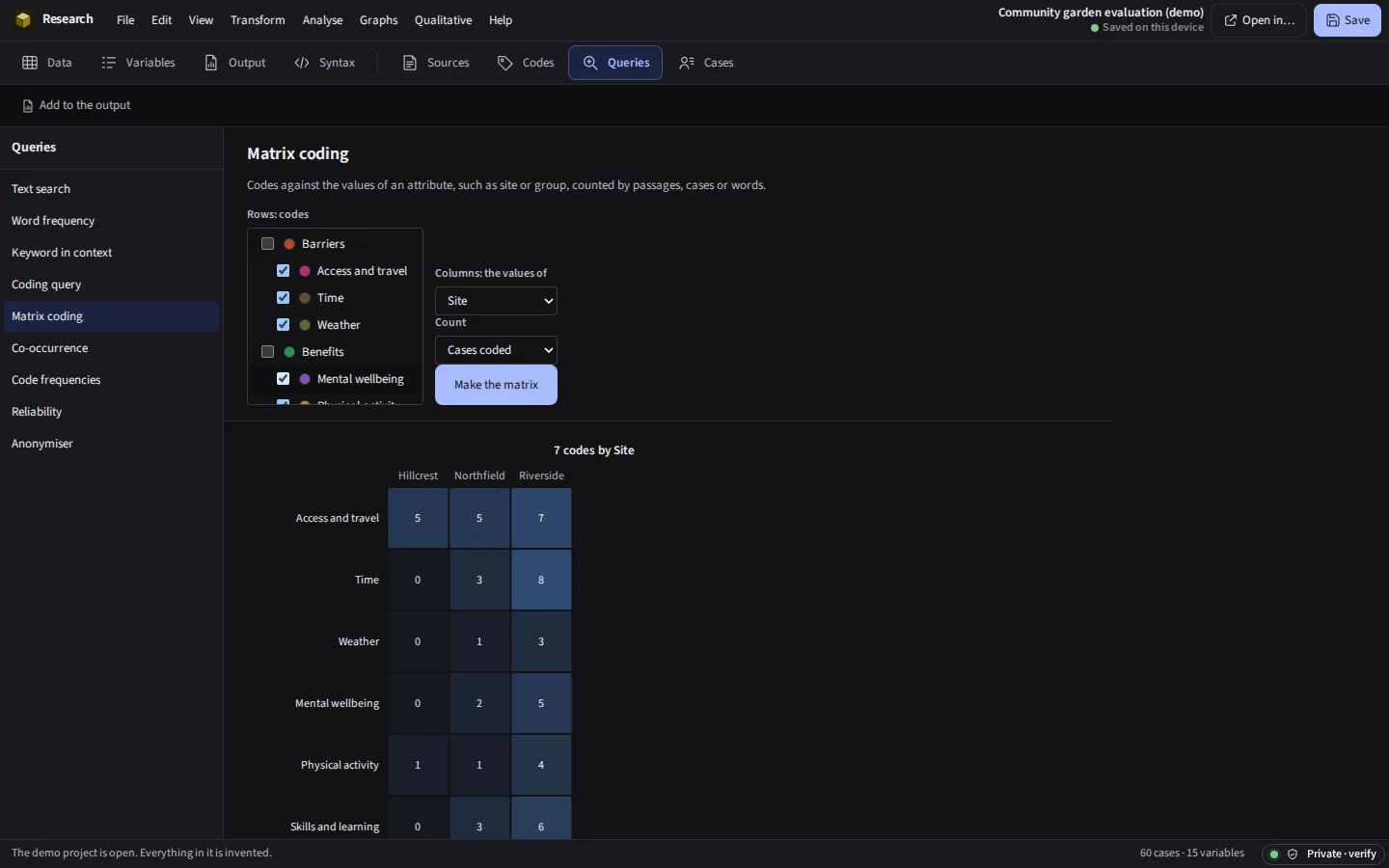Uncheck the Weather code checkbox
The image size is (1389, 868).
(x=284, y=325)
